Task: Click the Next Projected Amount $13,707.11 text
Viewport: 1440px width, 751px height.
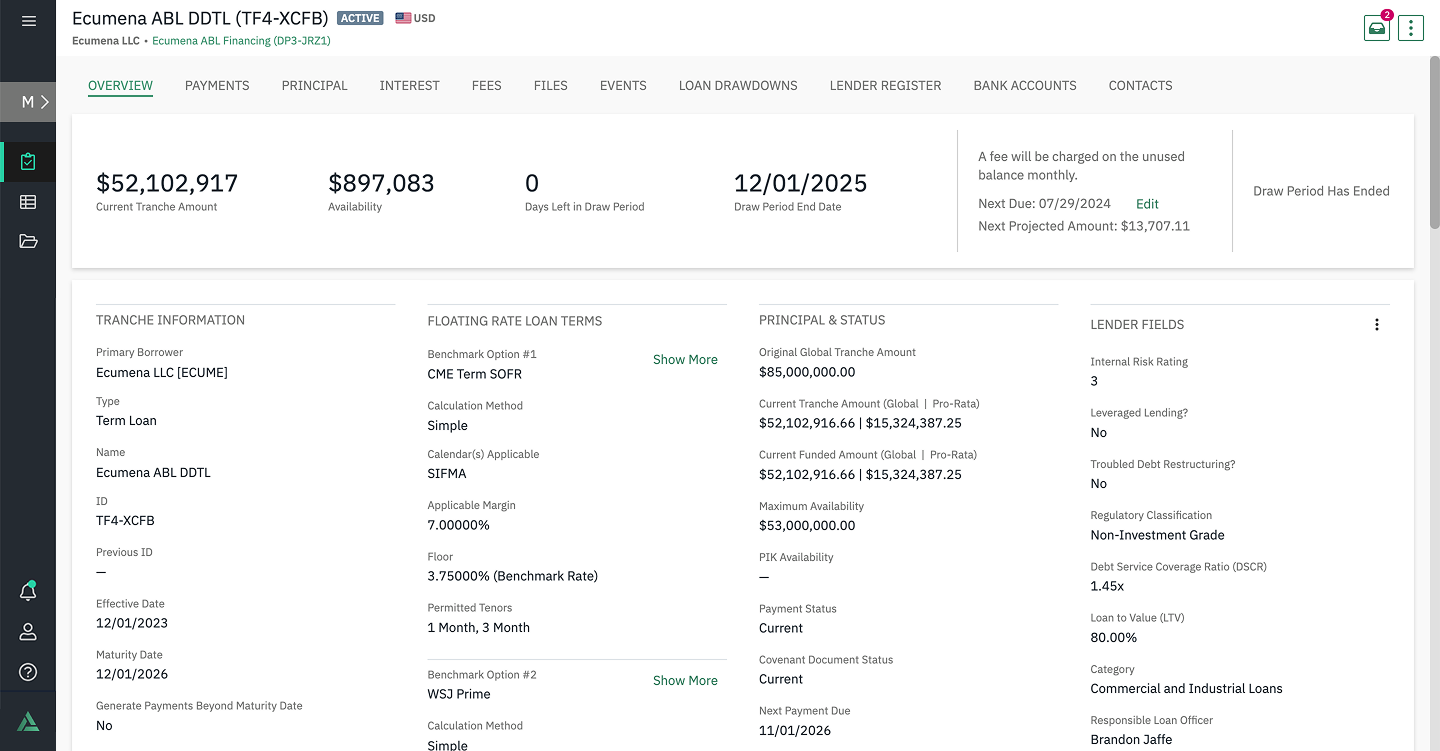Action: click(1084, 226)
